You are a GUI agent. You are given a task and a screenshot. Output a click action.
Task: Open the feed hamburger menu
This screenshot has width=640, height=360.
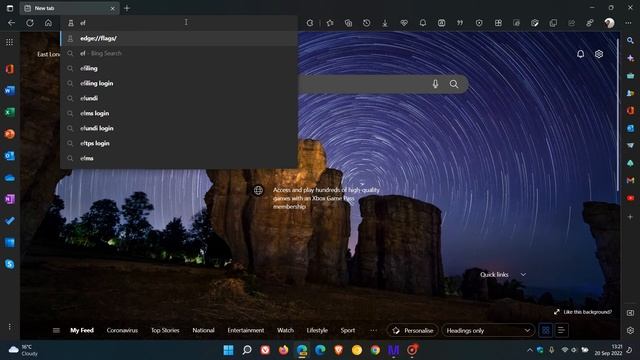(x=56, y=330)
